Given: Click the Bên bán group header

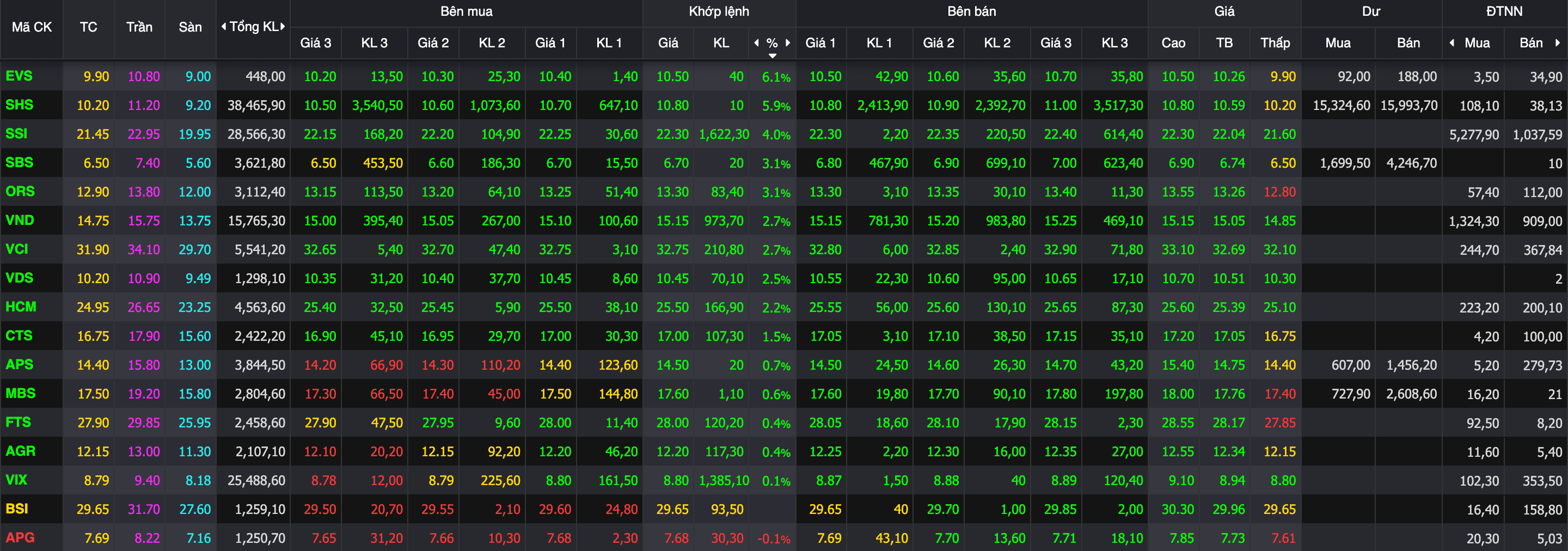Looking at the screenshot, I should coord(971,11).
